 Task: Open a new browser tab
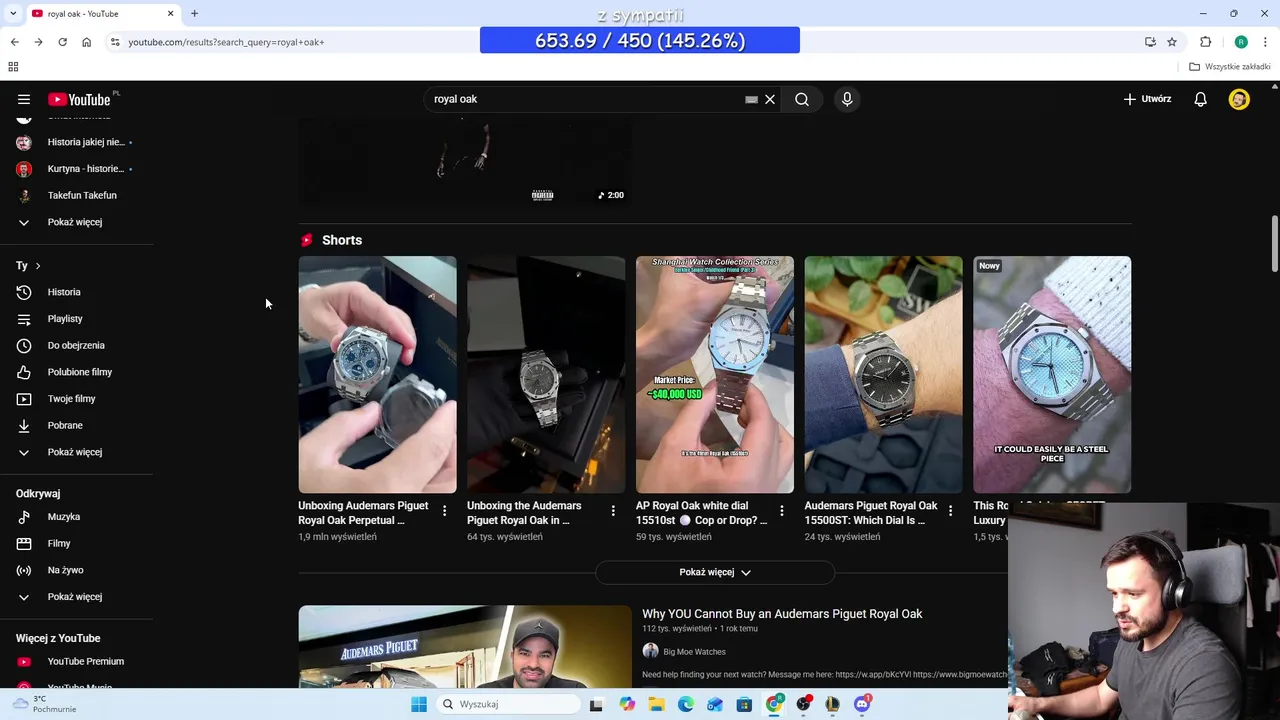tap(194, 14)
